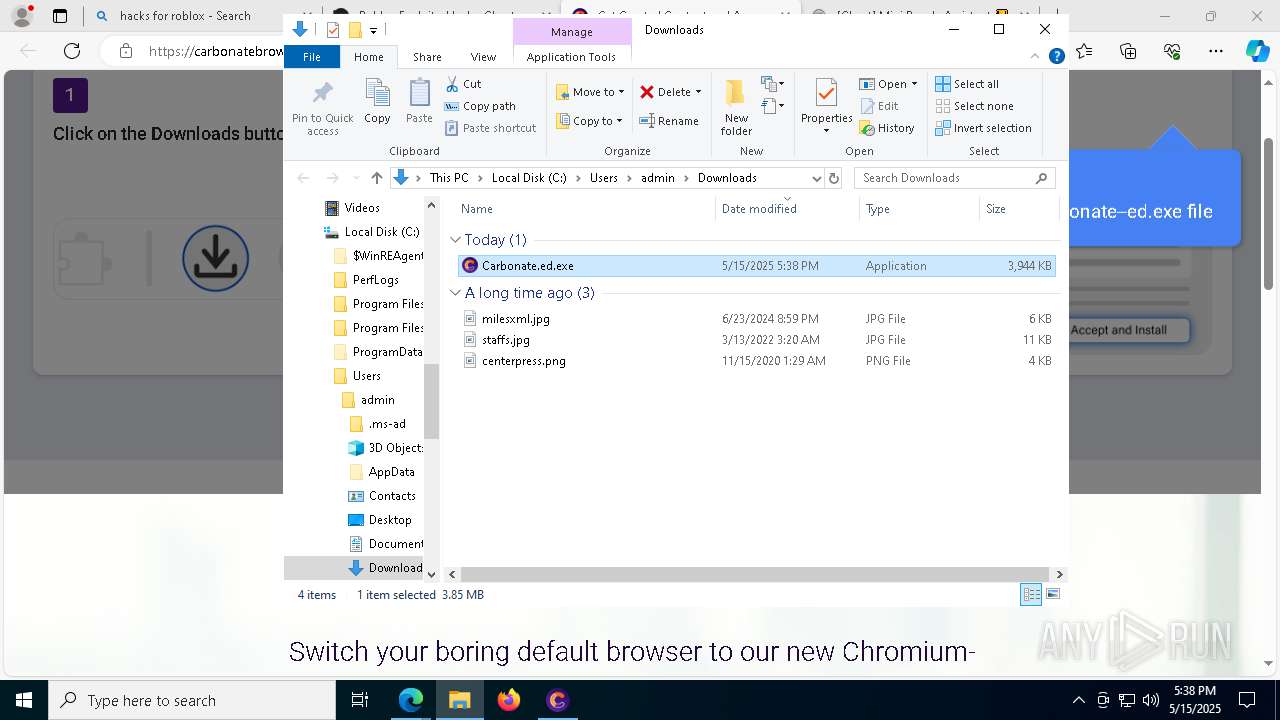The image size is (1280, 720).
Task: Switch to the View tab
Action: [x=483, y=57]
